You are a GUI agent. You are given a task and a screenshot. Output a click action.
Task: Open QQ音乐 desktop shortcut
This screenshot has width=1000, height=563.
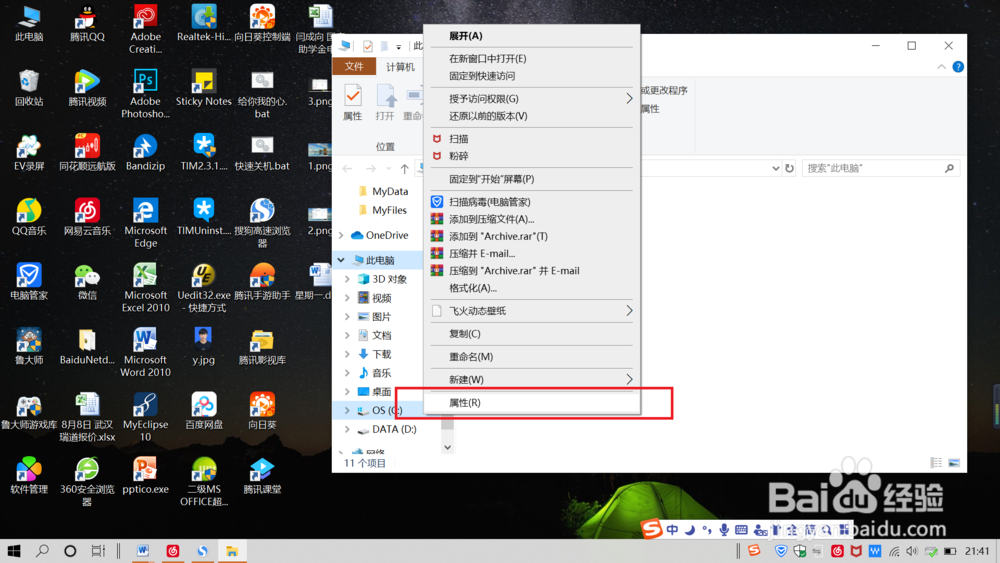click(x=29, y=217)
